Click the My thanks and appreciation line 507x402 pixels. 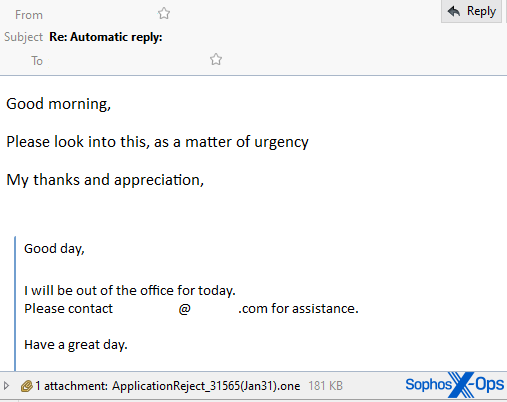click(105, 180)
